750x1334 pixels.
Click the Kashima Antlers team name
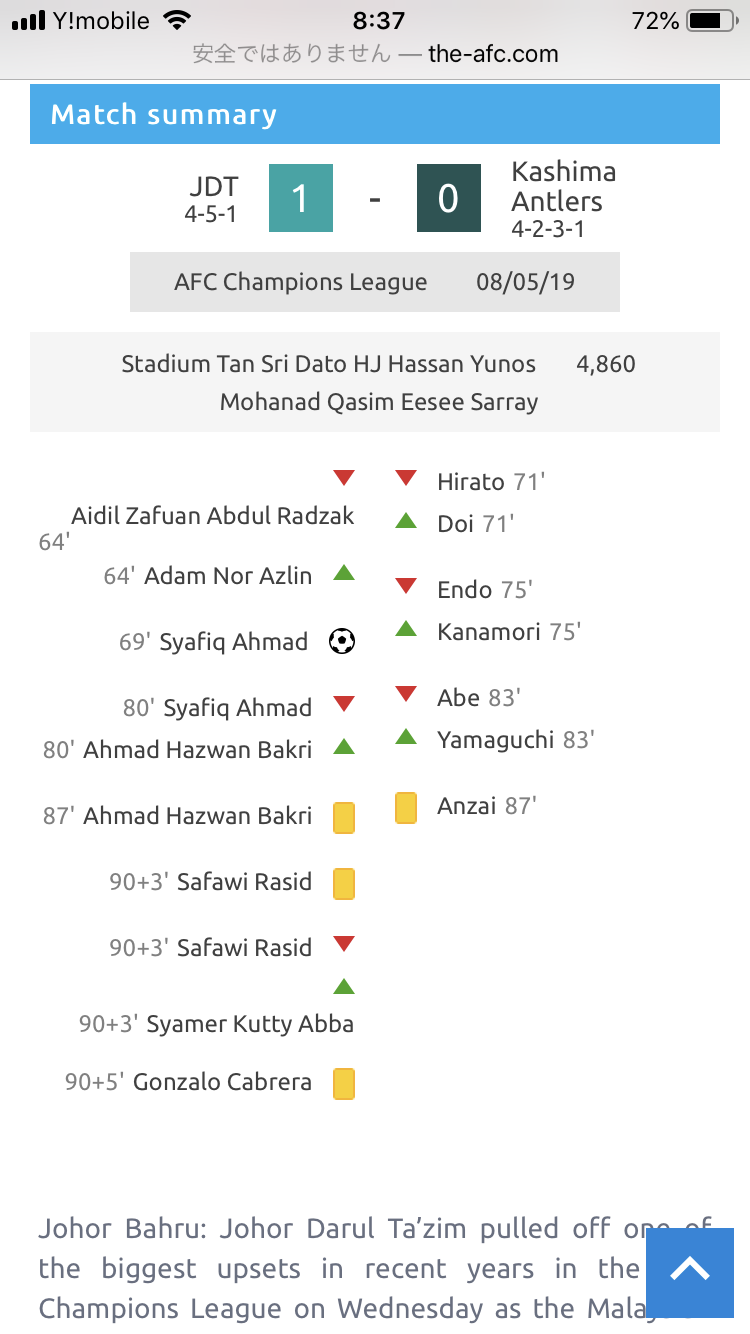(x=563, y=186)
